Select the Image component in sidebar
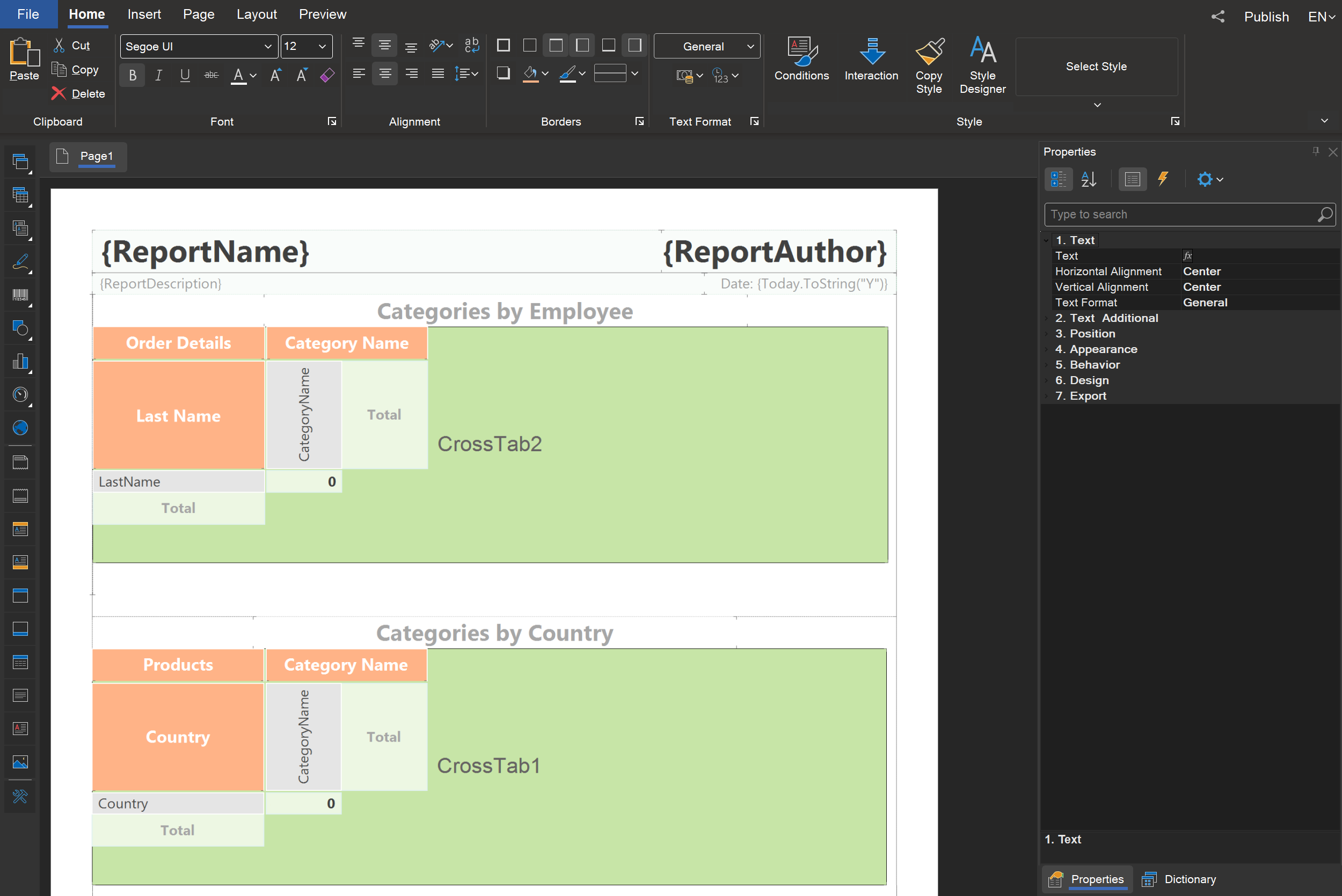Viewport: 1342px width, 896px height. pyautogui.click(x=20, y=762)
